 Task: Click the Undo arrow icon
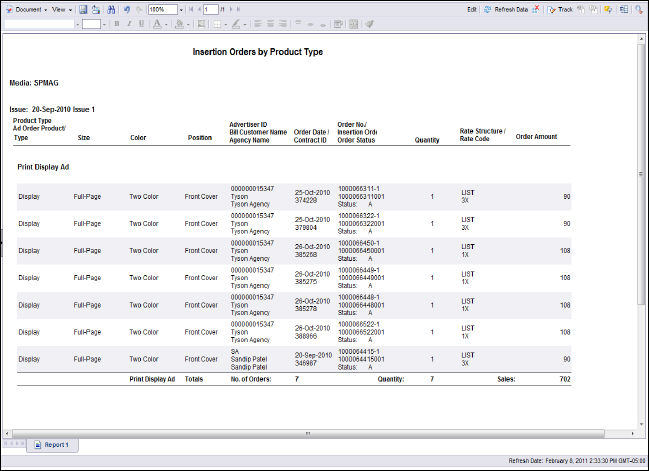click(127, 8)
